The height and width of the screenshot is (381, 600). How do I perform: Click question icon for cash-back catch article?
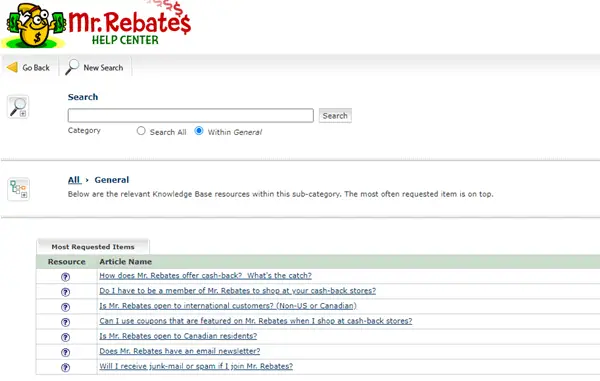point(65,277)
